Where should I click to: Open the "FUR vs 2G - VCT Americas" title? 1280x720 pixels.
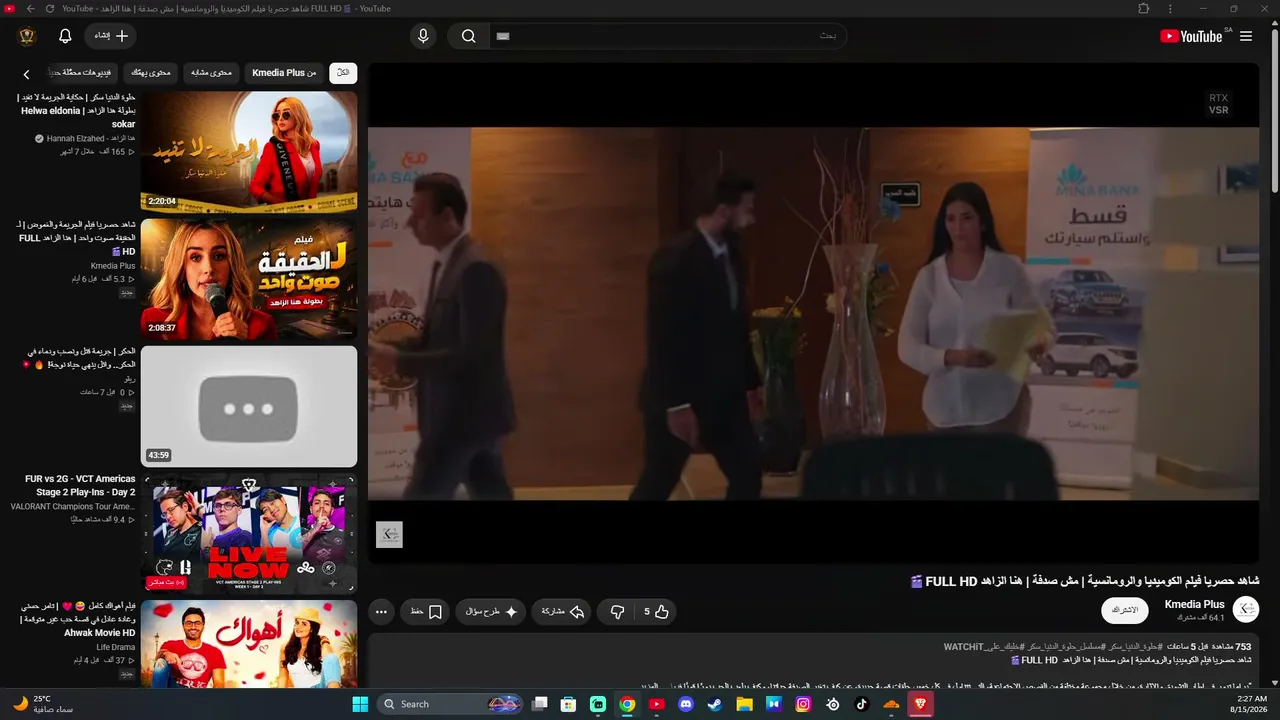[x=80, y=486]
